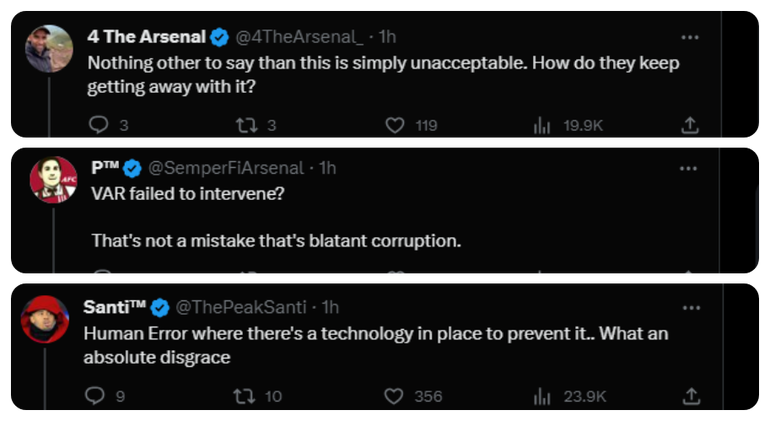Visit the @4TheArsenal_ handle link
Viewport: 770px width, 421px height.
[298, 37]
